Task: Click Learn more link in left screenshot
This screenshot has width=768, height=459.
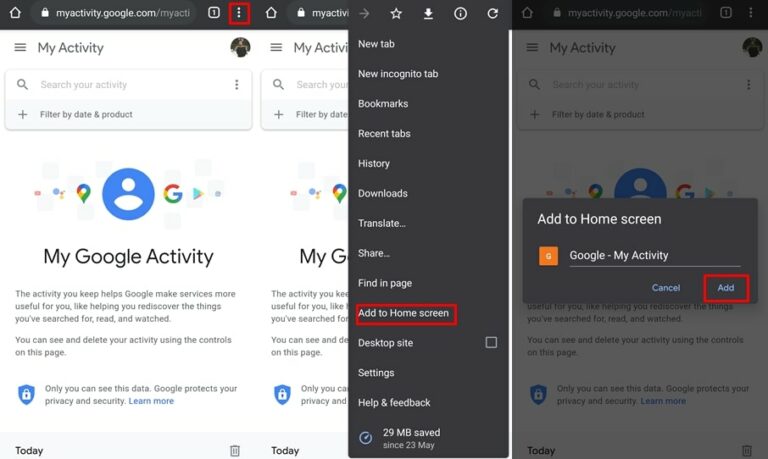Action: [x=151, y=401]
